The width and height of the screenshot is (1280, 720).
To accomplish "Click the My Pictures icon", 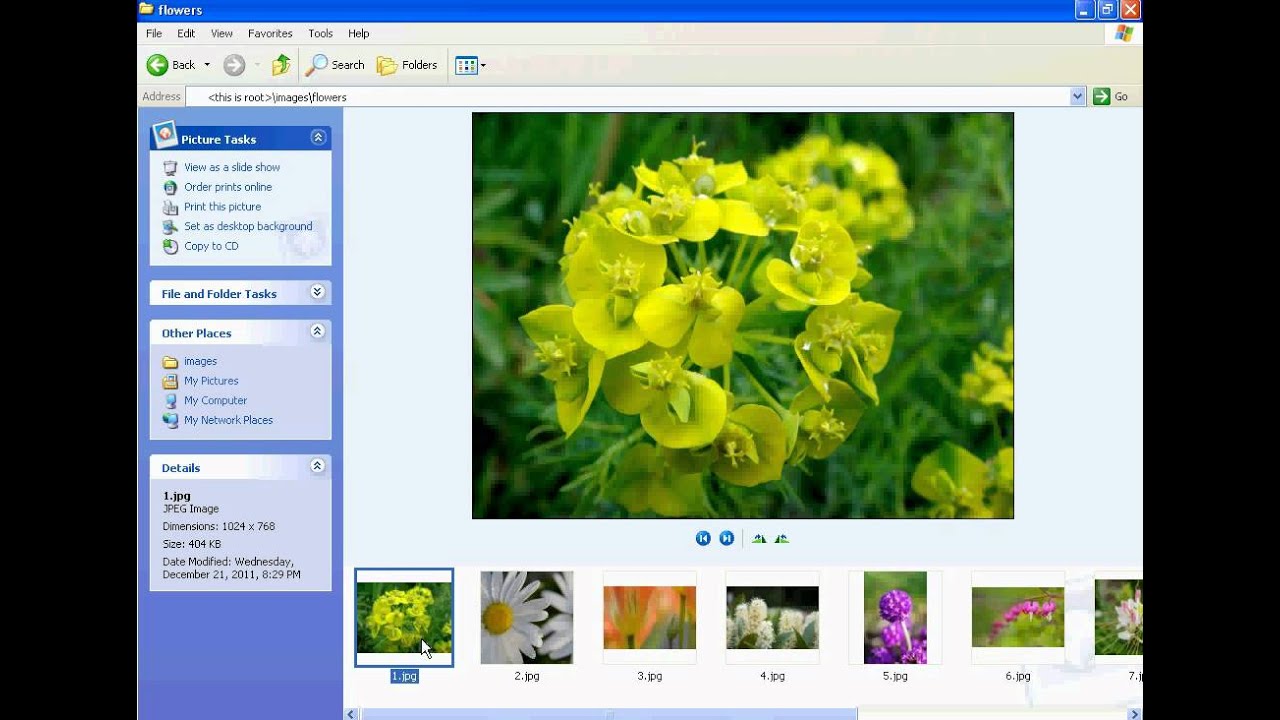I will click(170, 381).
